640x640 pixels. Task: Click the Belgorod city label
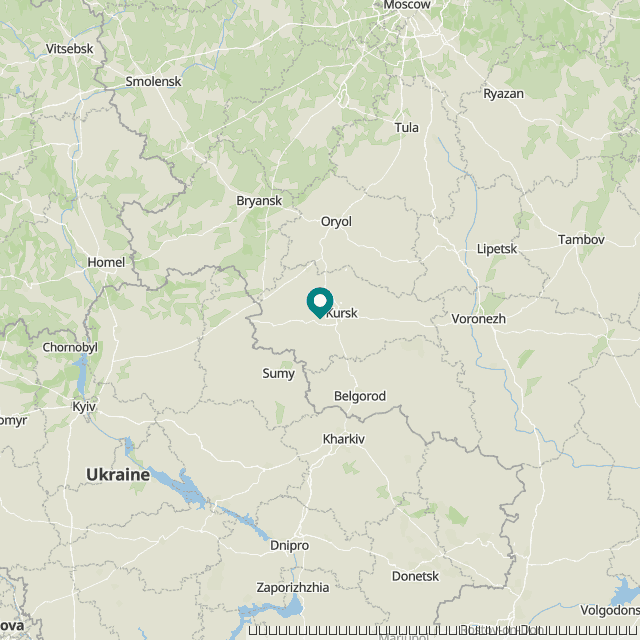[360, 396]
